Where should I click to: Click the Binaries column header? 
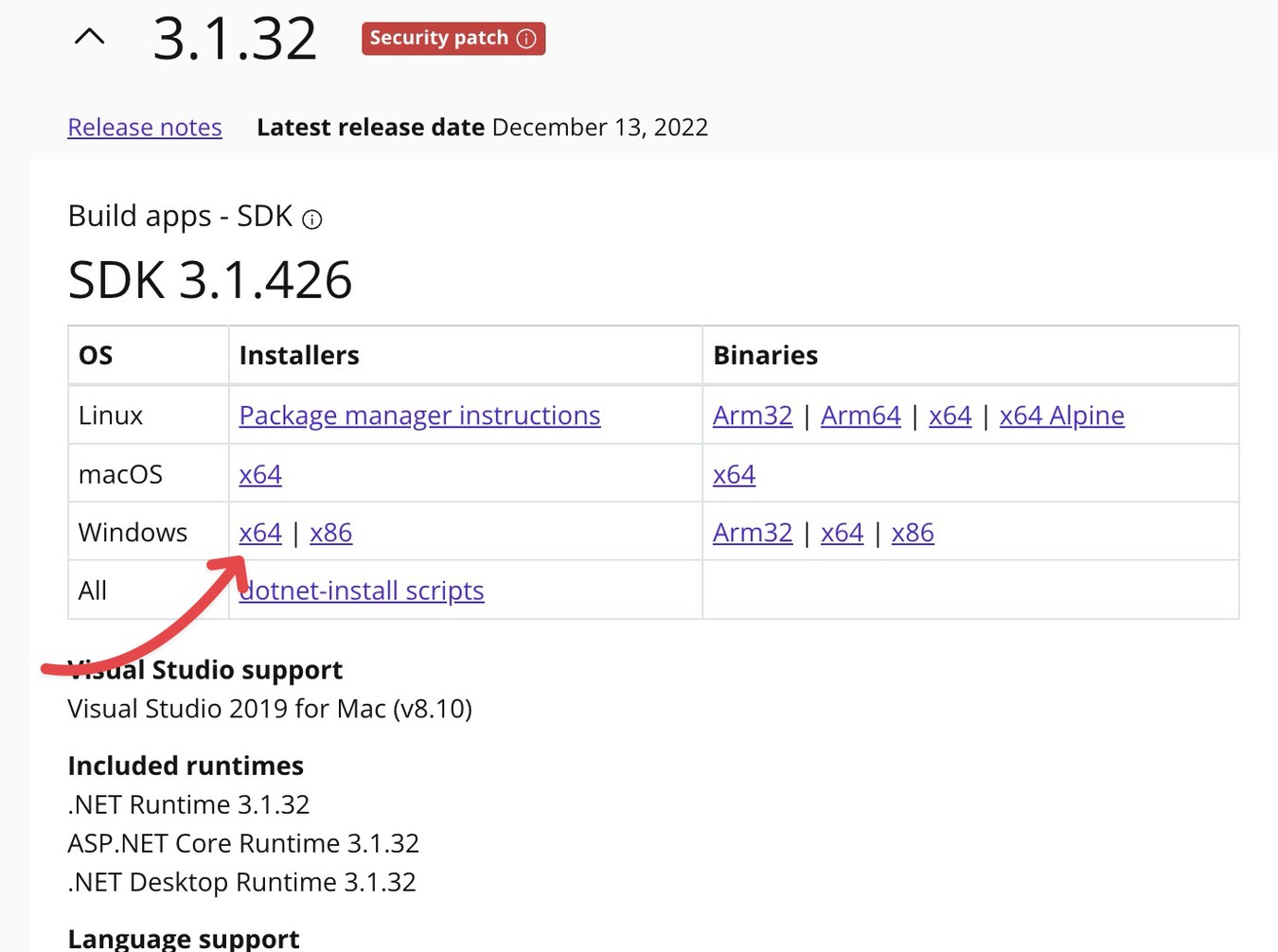pos(765,356)
